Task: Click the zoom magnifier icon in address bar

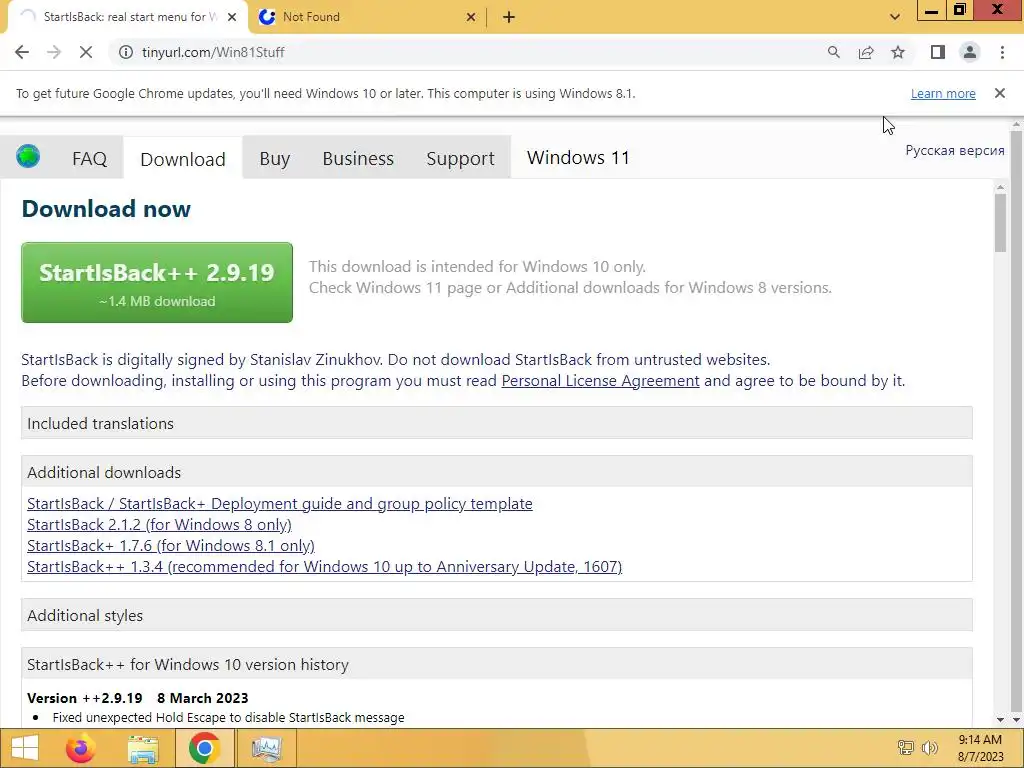Action: [x=833, y=52]
